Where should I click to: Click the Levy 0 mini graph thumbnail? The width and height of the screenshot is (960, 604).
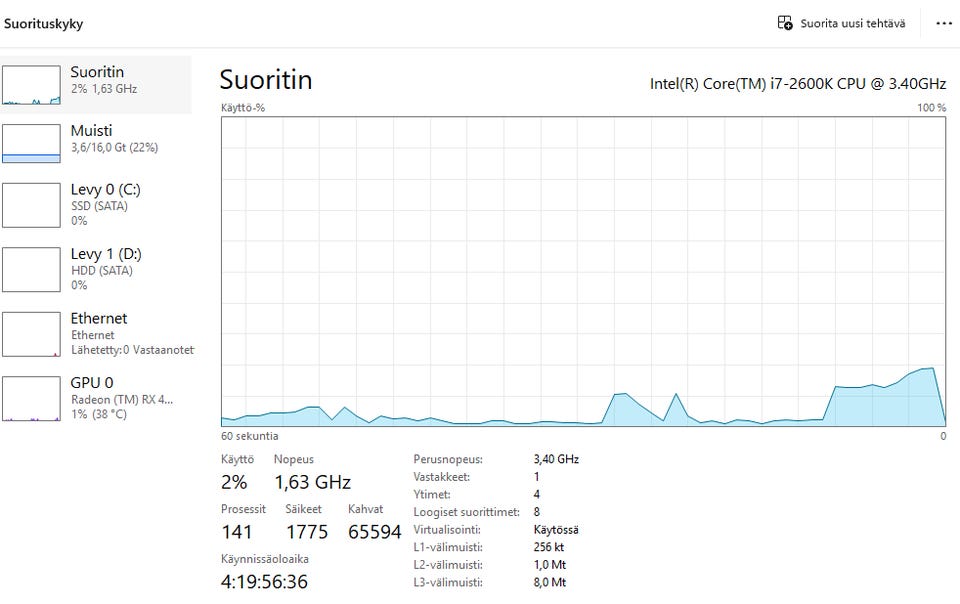[x=31, y=205]
